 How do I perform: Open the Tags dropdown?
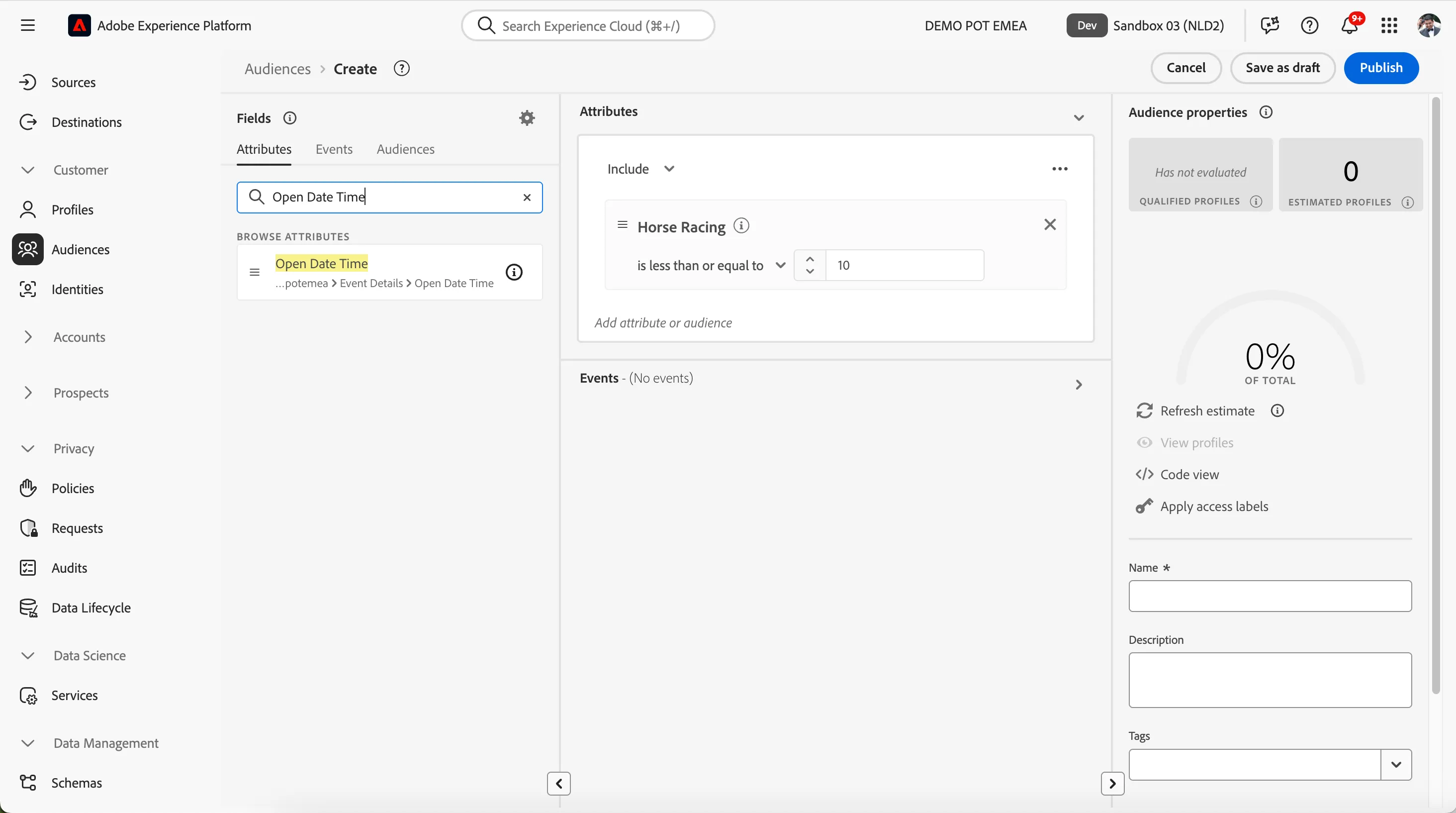click(x=1395, y=764)
